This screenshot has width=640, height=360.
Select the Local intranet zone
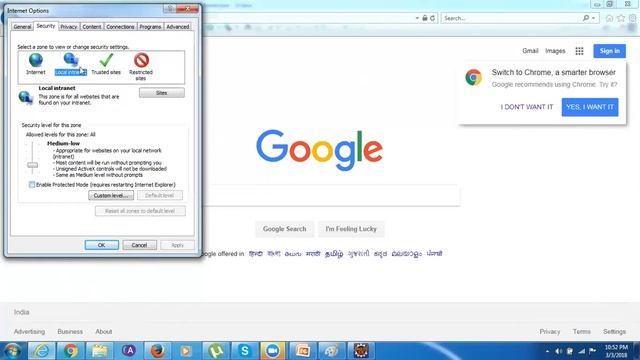(71, 64)
